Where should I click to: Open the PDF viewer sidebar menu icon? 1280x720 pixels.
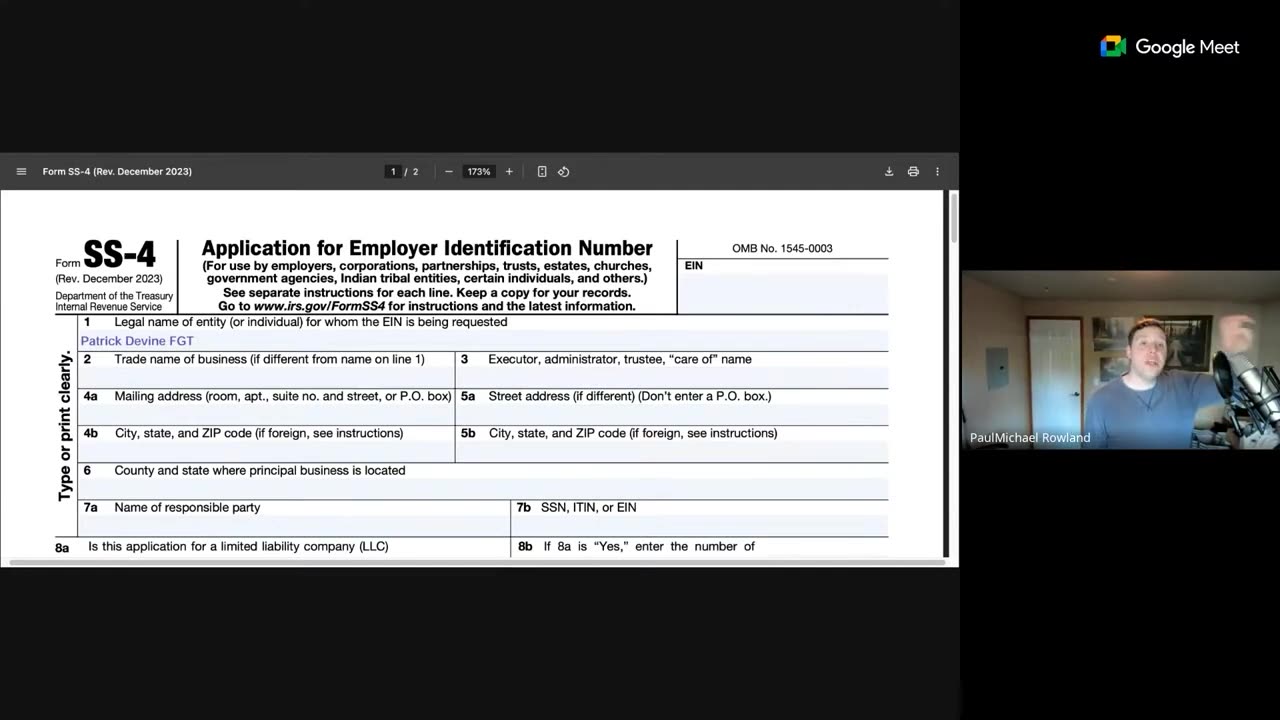(x=21, y=171)
